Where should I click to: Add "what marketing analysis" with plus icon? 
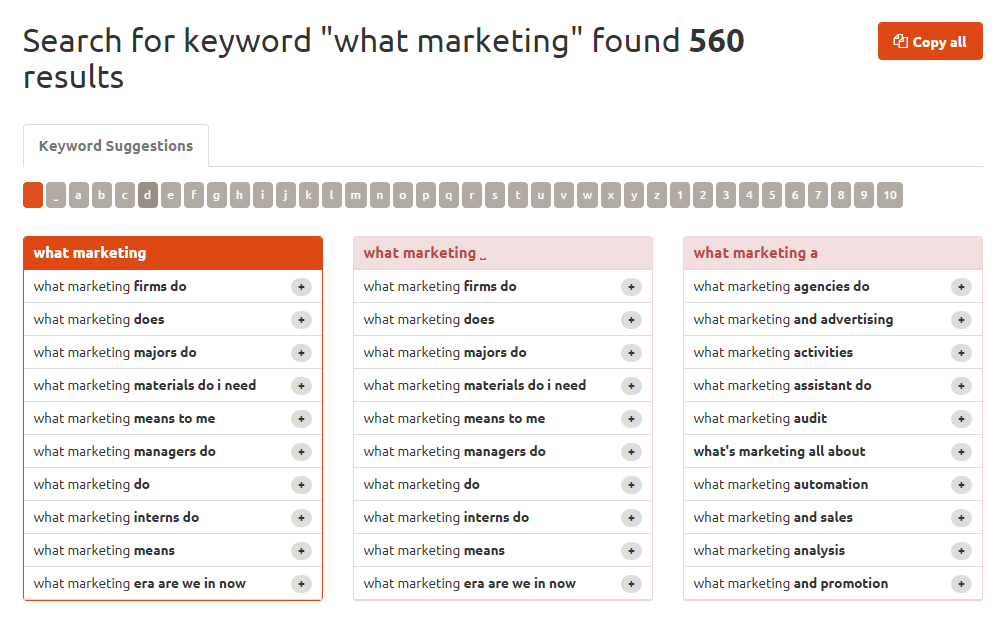coord(961,551)
